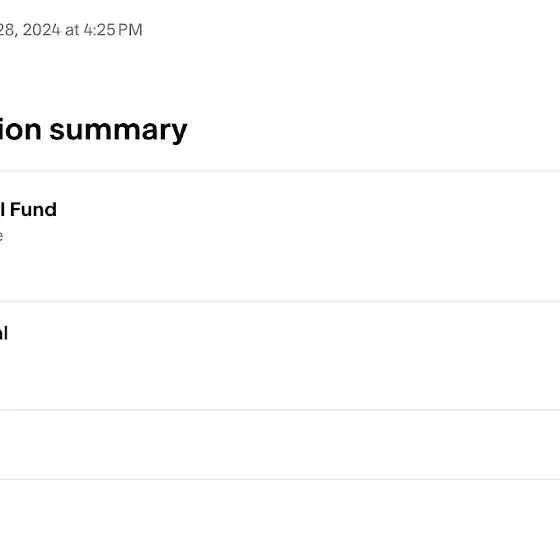Click the divider line below the "al" row
Viewport: 560px width, 560px height.
click(280, 410)
